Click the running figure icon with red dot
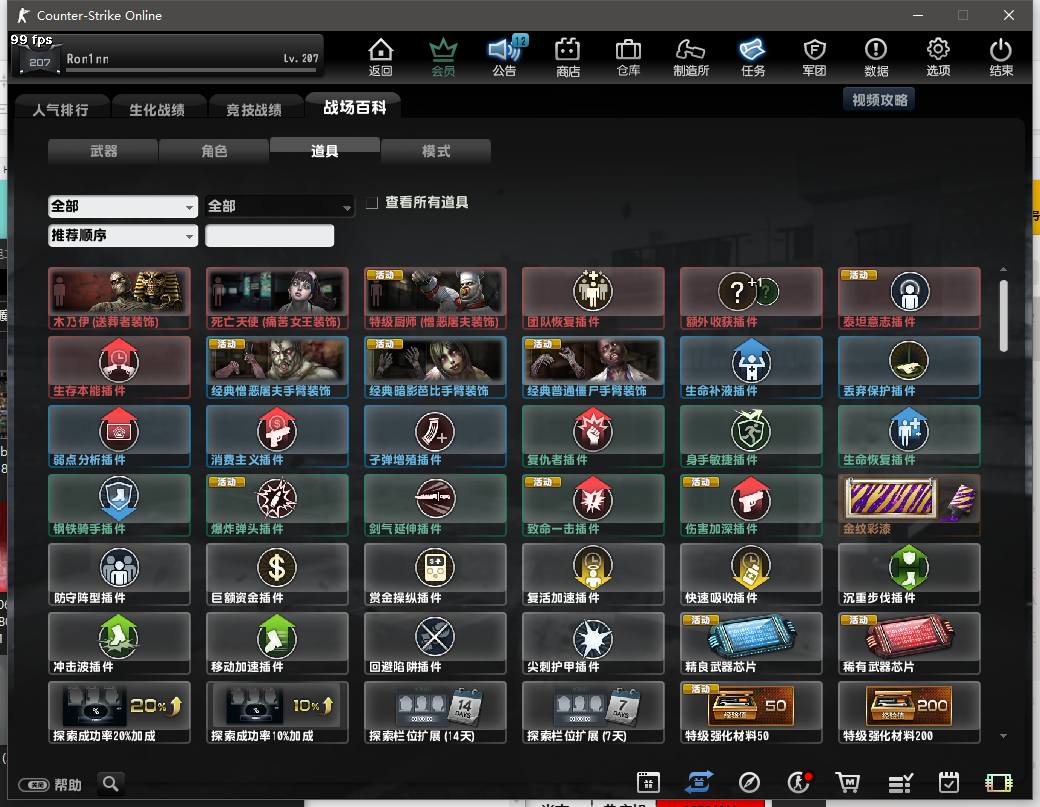 799,782
